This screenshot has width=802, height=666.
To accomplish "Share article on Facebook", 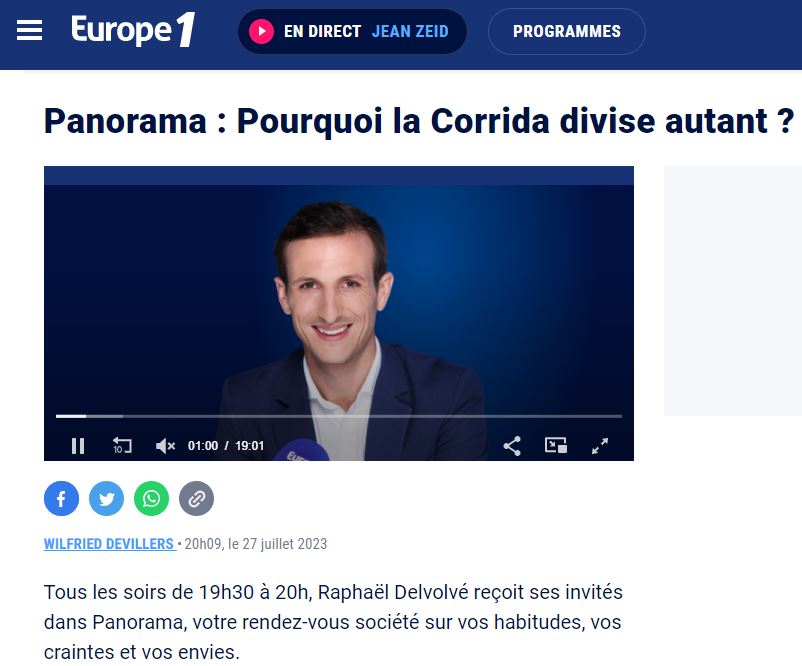I will point(61,498).
